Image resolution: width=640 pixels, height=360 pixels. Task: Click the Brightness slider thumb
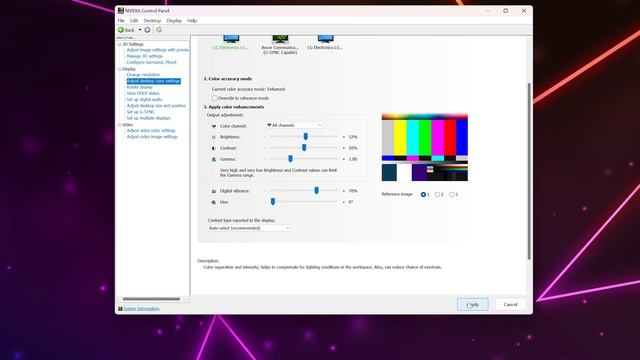tap(306, 137)
